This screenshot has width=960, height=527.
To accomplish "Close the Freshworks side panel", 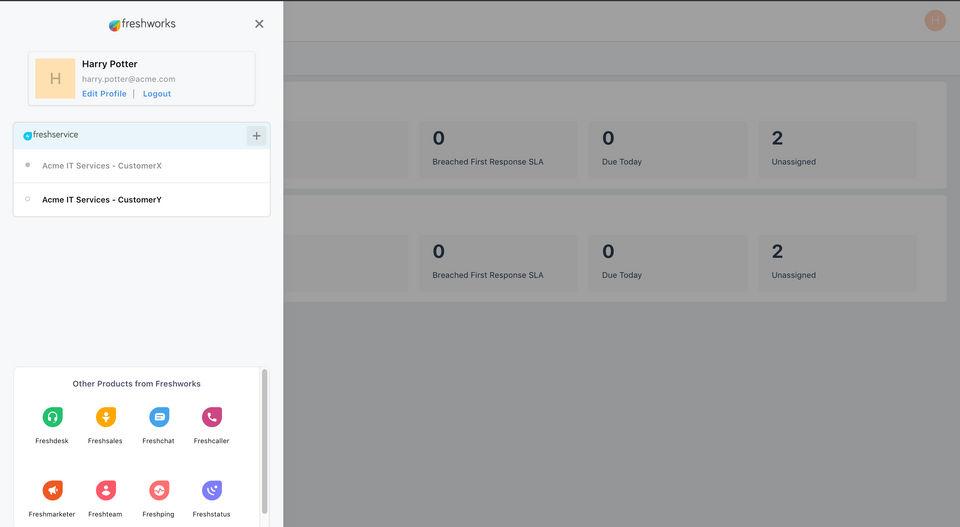I will point(259,24).
